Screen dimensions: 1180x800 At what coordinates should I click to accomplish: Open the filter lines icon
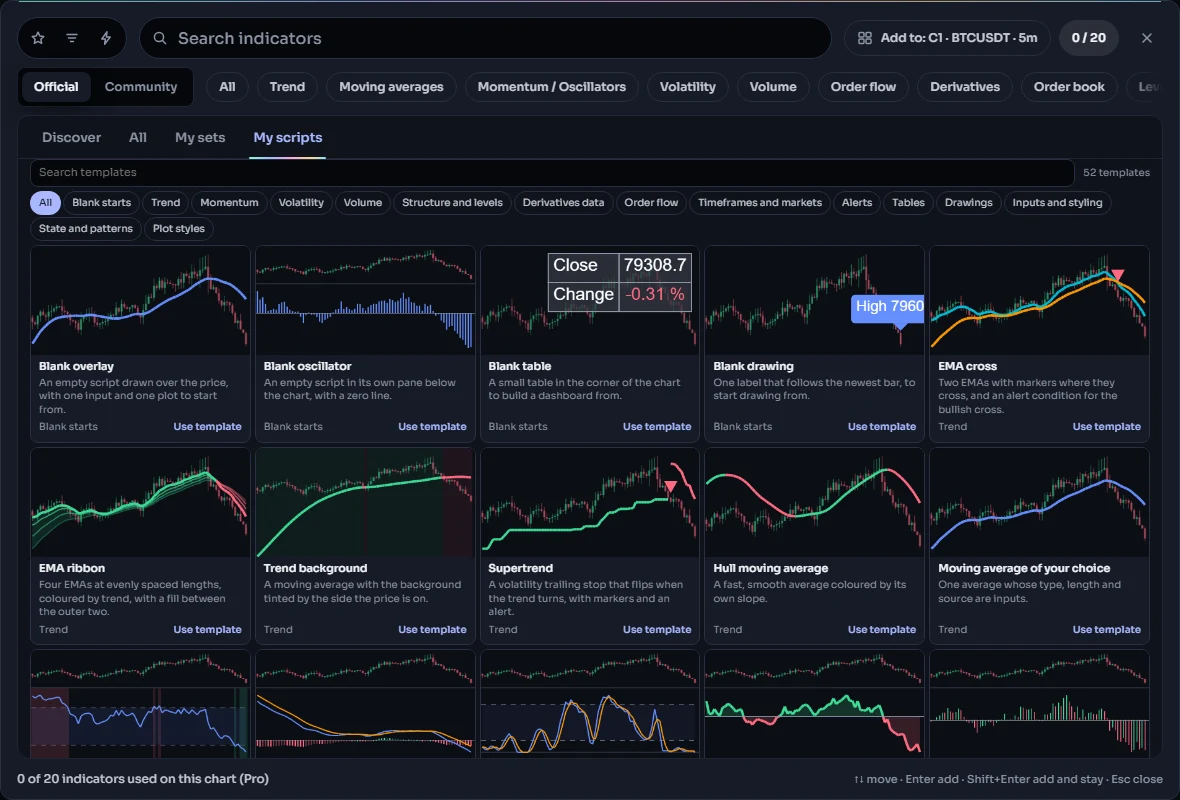(72, 38)
